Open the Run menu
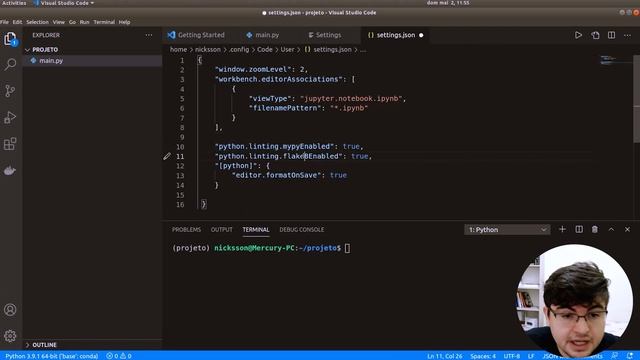The width and height of the screenshot is (640, 360). [x=84, y=22]
